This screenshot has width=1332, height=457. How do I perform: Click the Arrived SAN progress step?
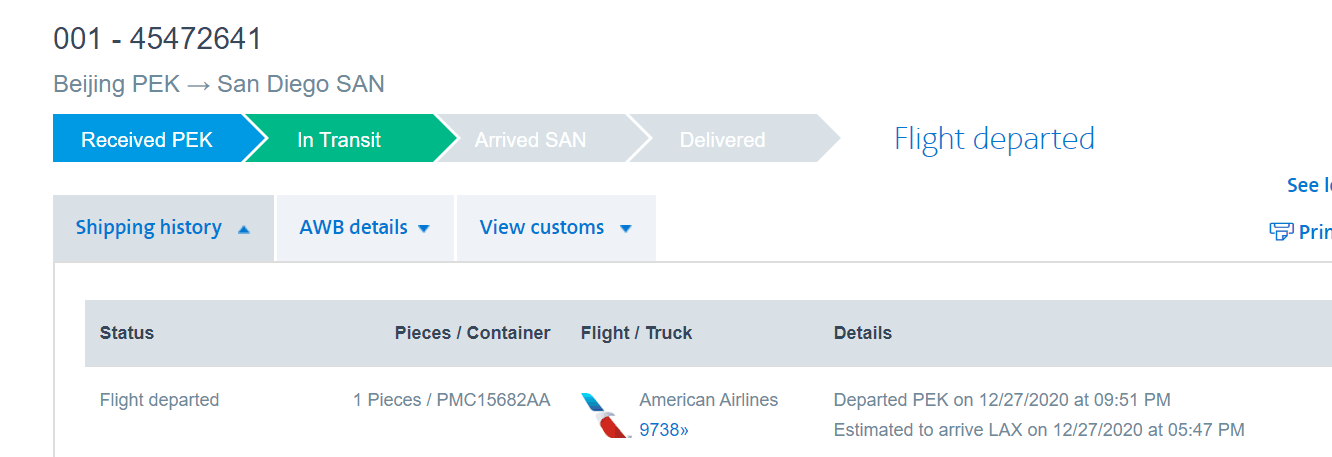[528, 140]
